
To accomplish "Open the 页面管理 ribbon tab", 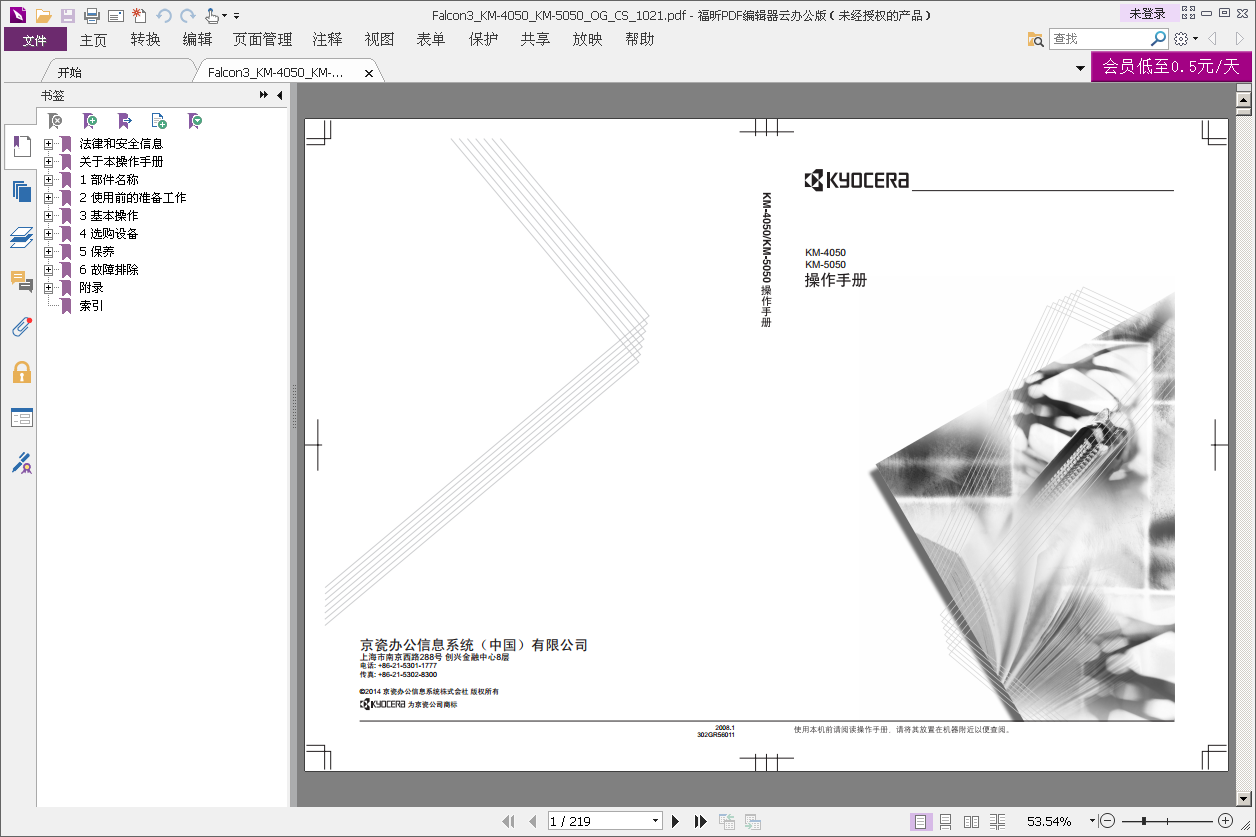I will (262, 39).
